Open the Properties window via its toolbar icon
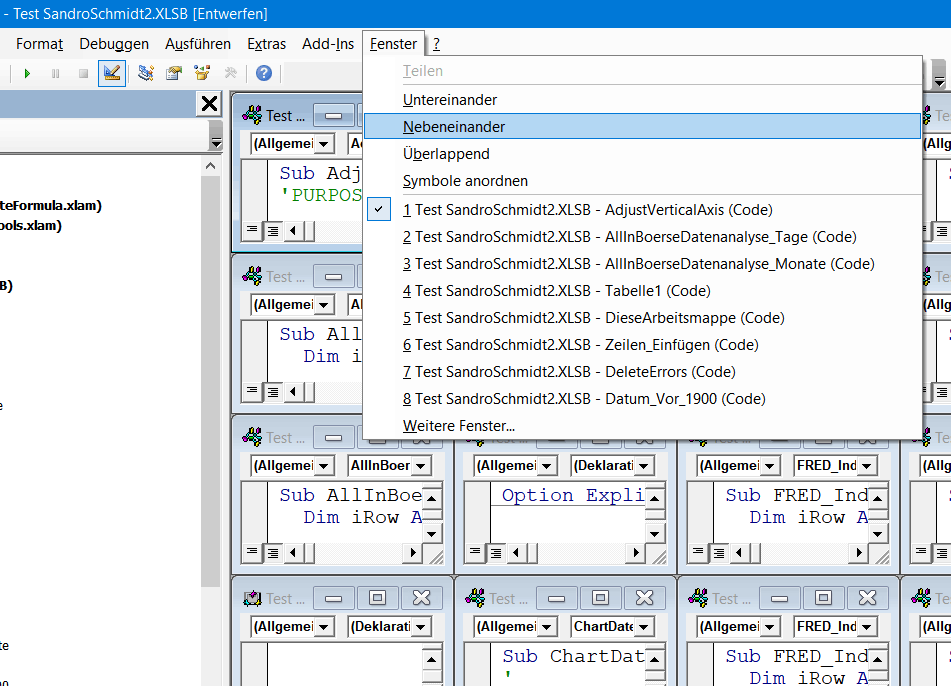 174,73
